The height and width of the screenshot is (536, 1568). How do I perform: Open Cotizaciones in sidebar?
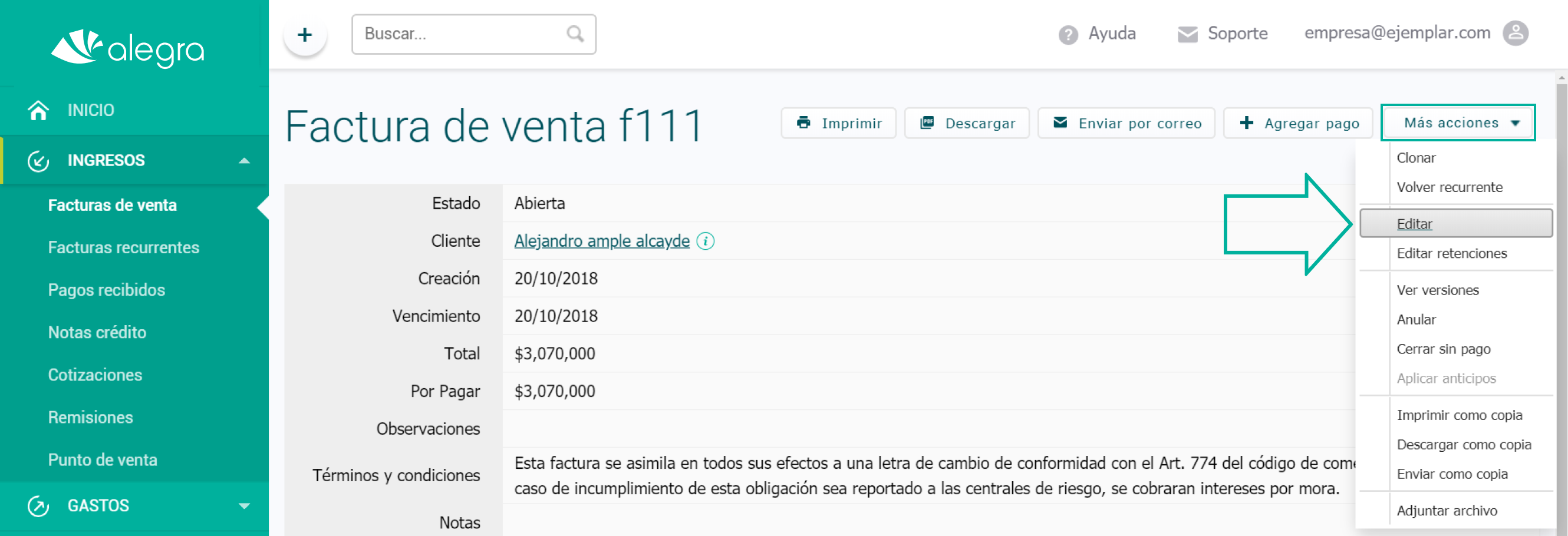coord(94,375)
